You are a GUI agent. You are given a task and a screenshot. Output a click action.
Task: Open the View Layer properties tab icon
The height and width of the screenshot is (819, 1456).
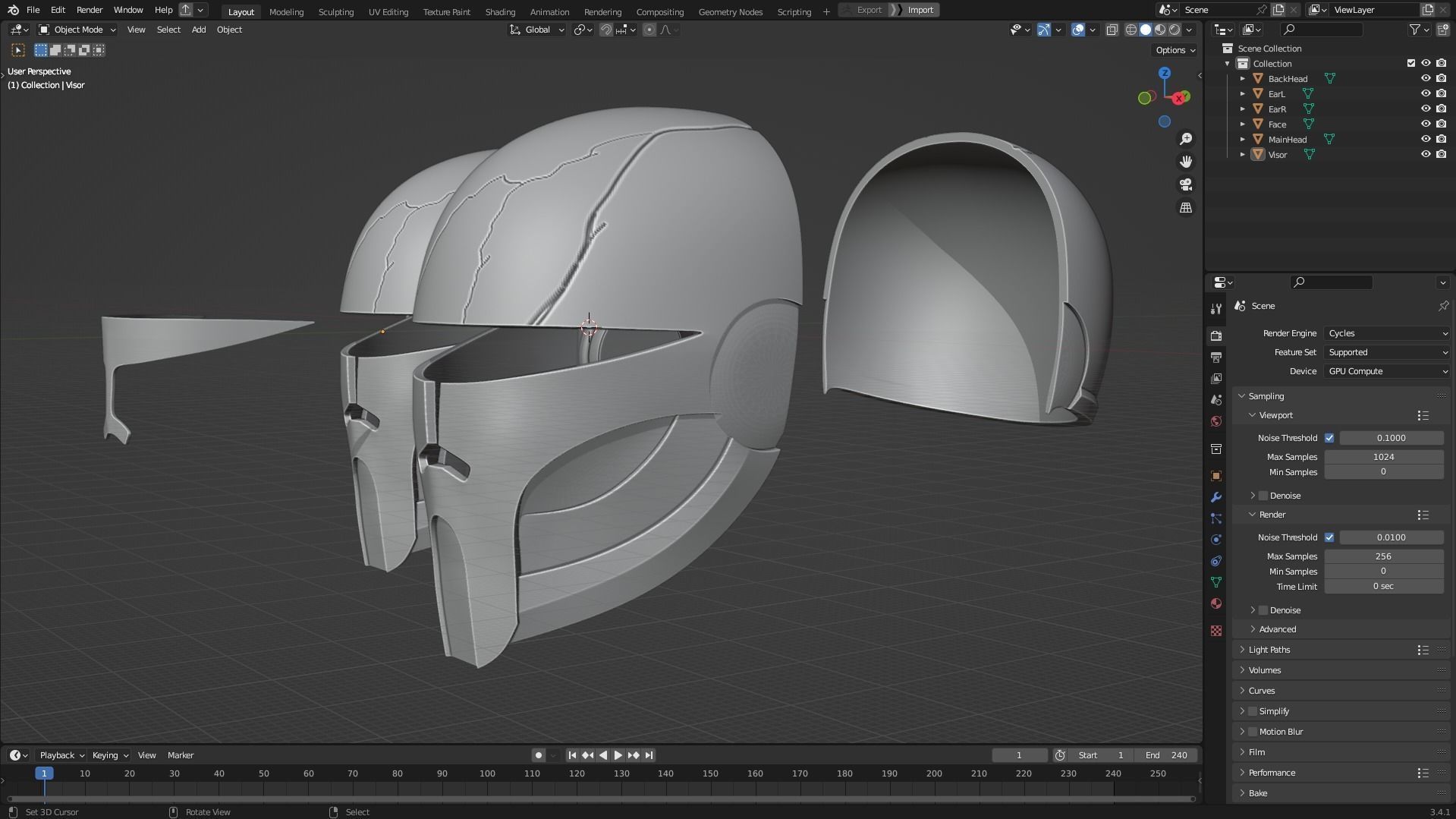[x=1216, y=378]
